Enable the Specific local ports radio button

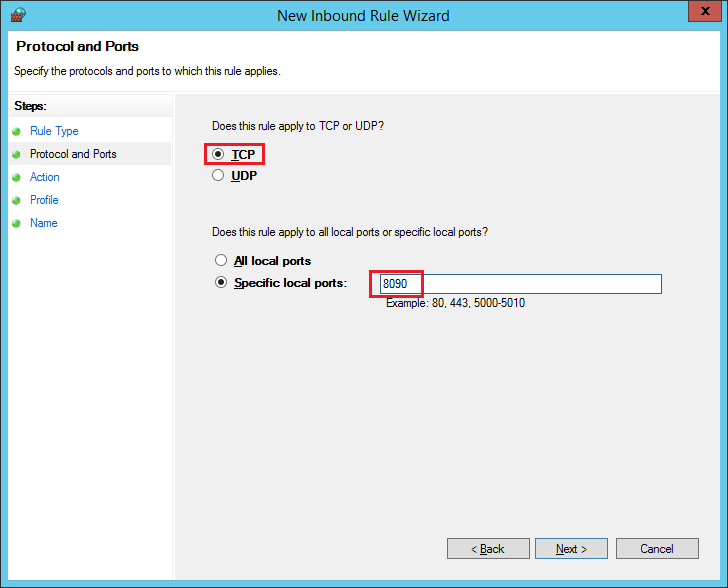click(221, 283)
